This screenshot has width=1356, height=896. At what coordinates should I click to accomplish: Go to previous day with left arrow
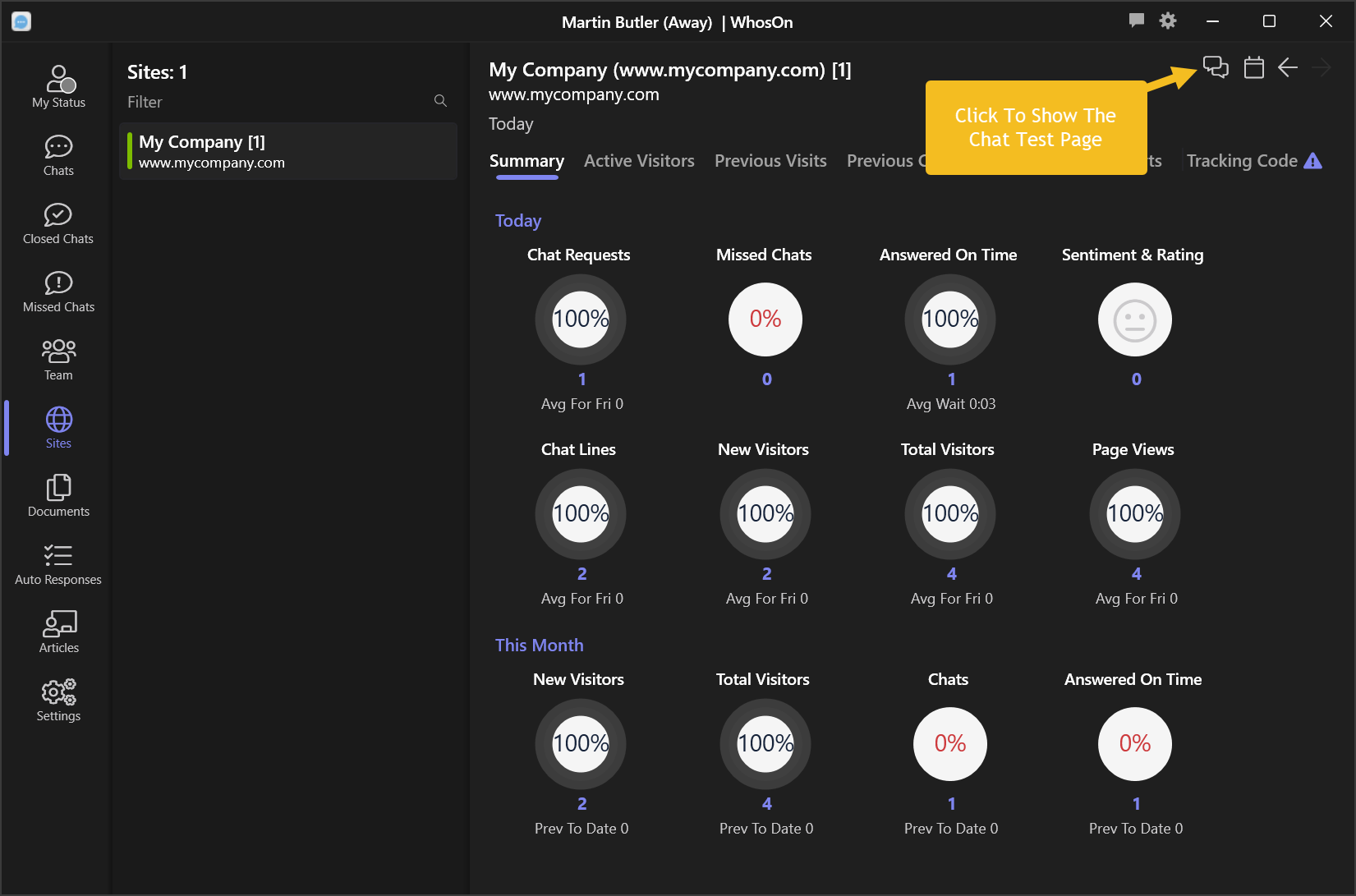[1288, 67]
